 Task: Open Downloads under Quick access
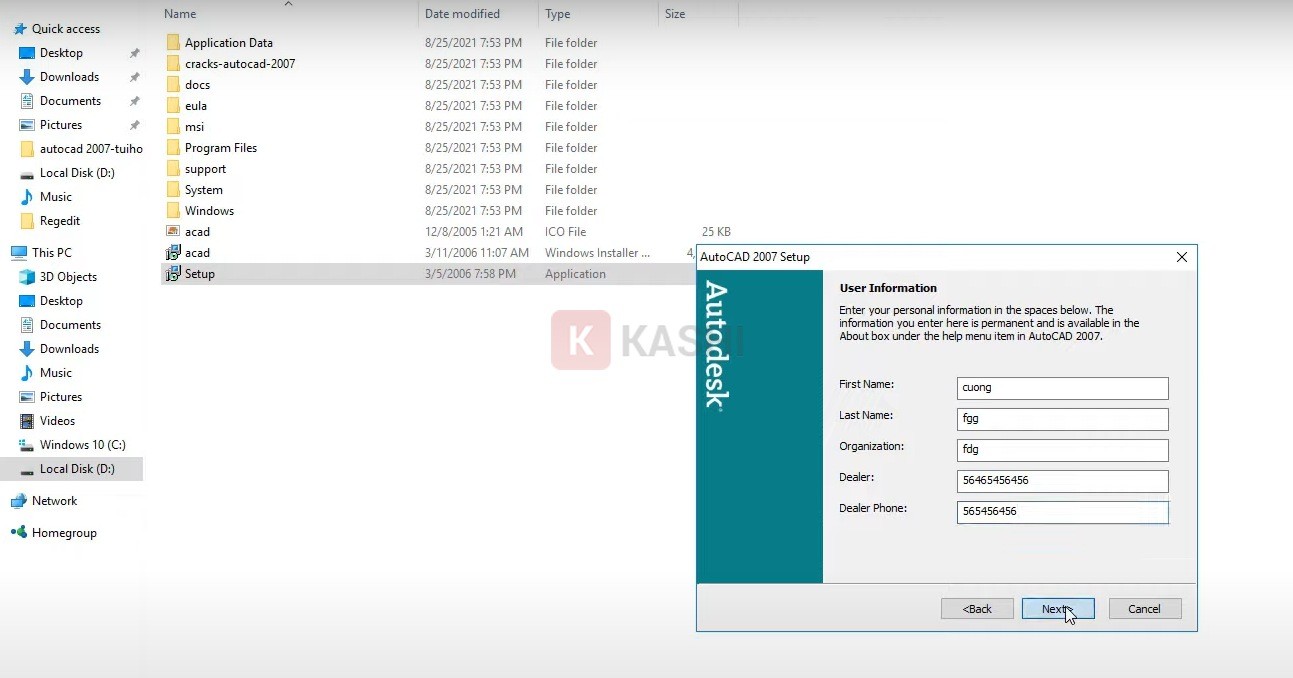point(69,77)
